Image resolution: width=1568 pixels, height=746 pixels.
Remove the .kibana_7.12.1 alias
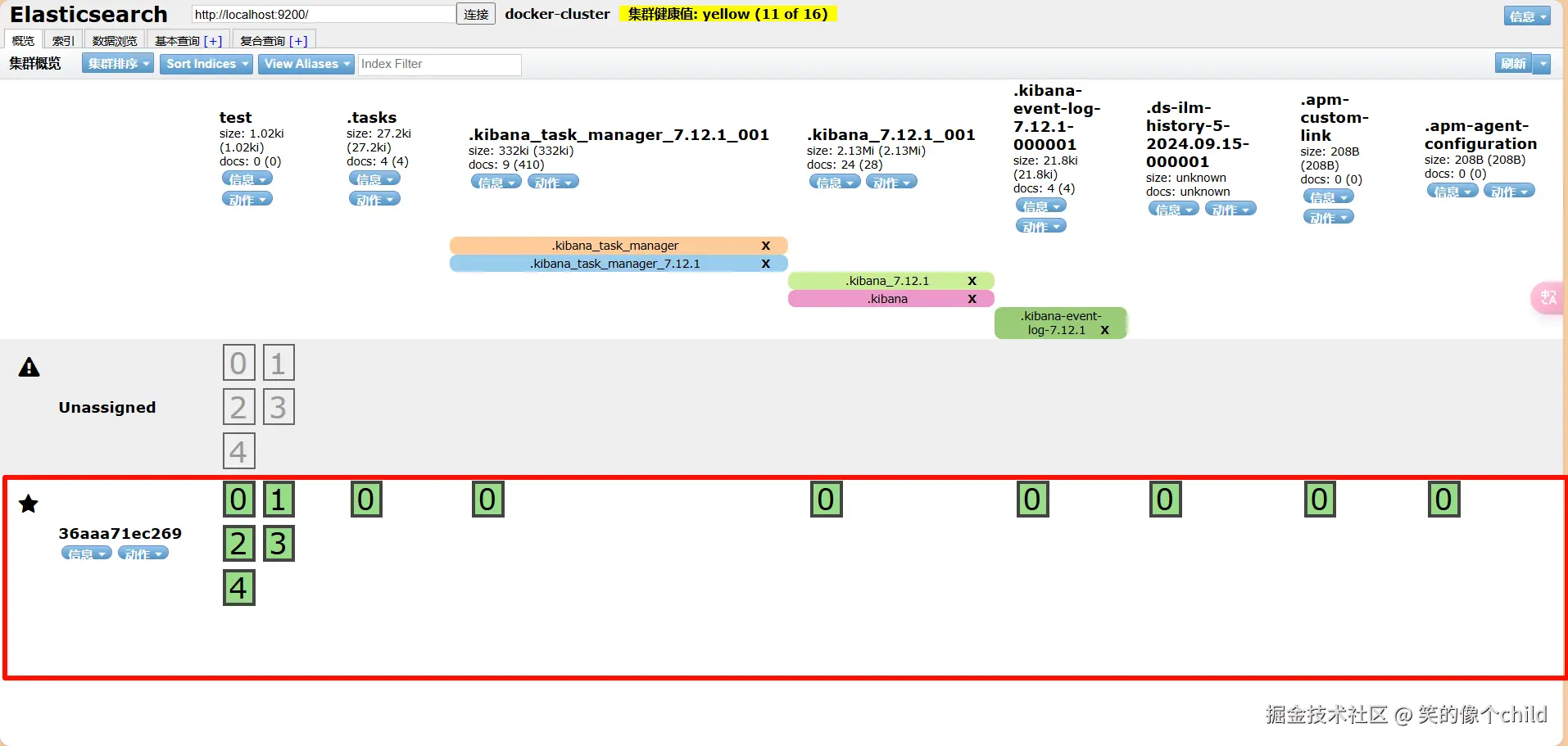point(972,281)
